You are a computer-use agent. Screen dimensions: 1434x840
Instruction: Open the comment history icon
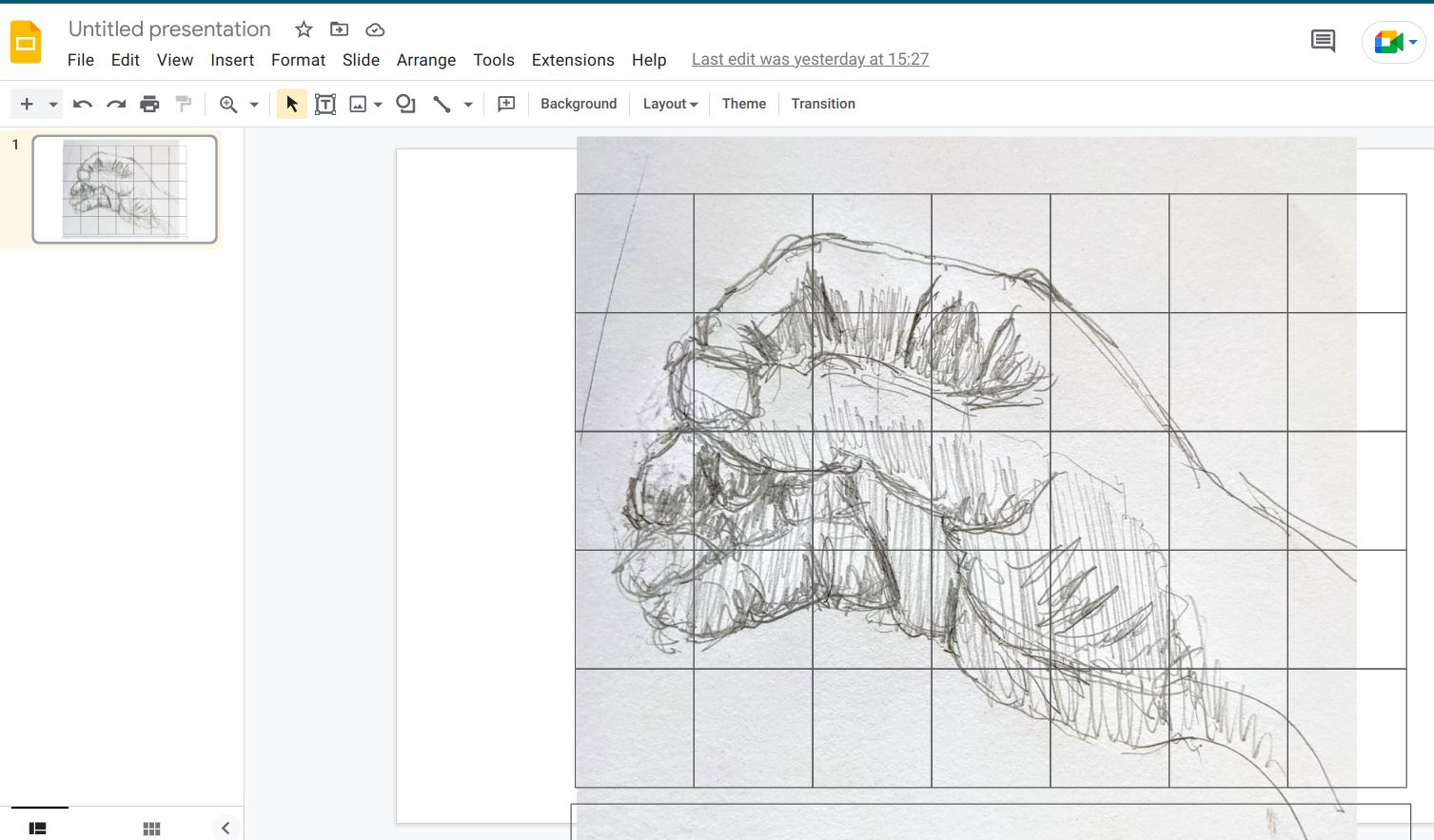point(1323,41)
